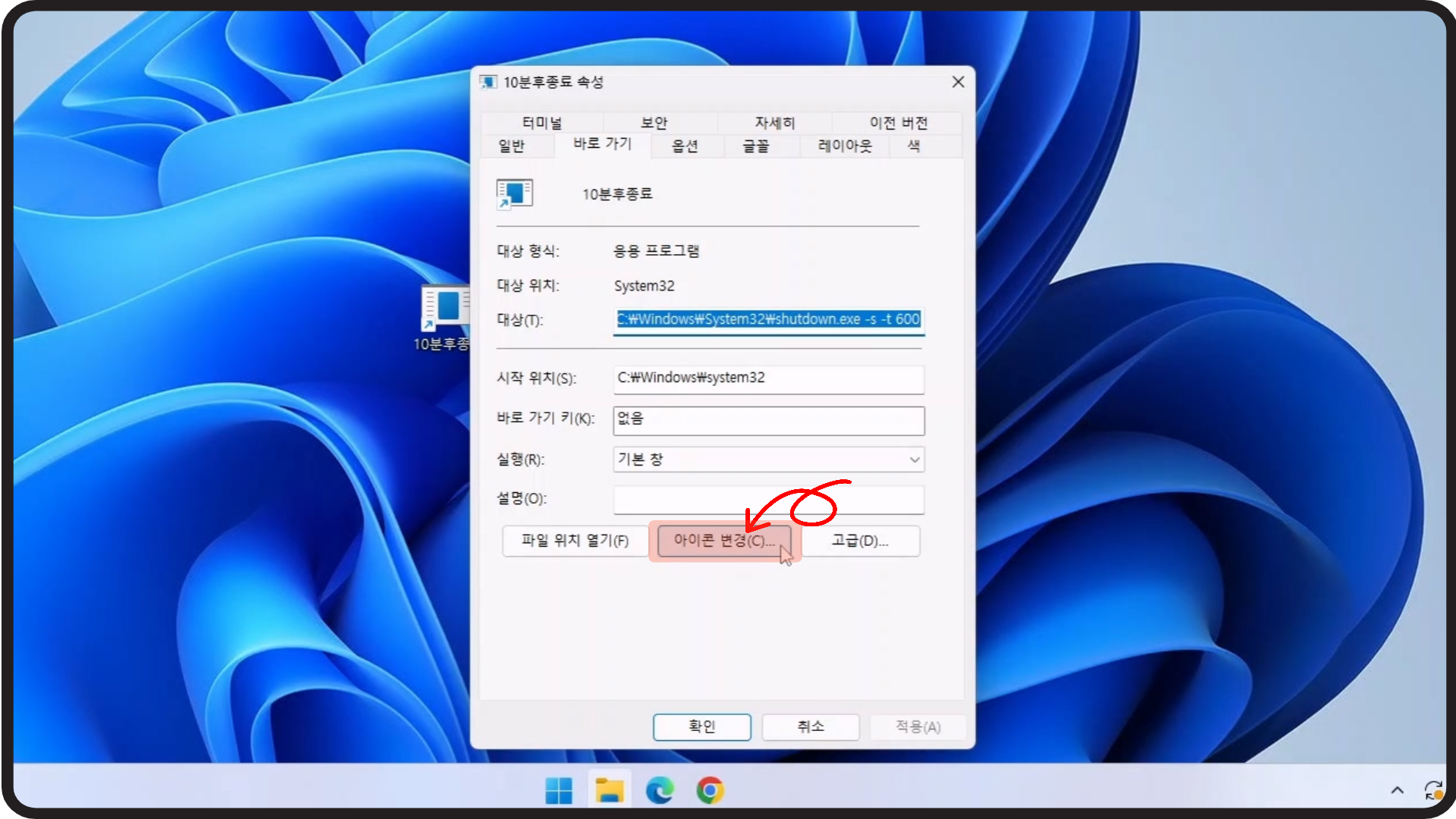1456x819 pixels.
Task: Launch Microsoft Edge from taskbar
Action: tap(660, 791)
